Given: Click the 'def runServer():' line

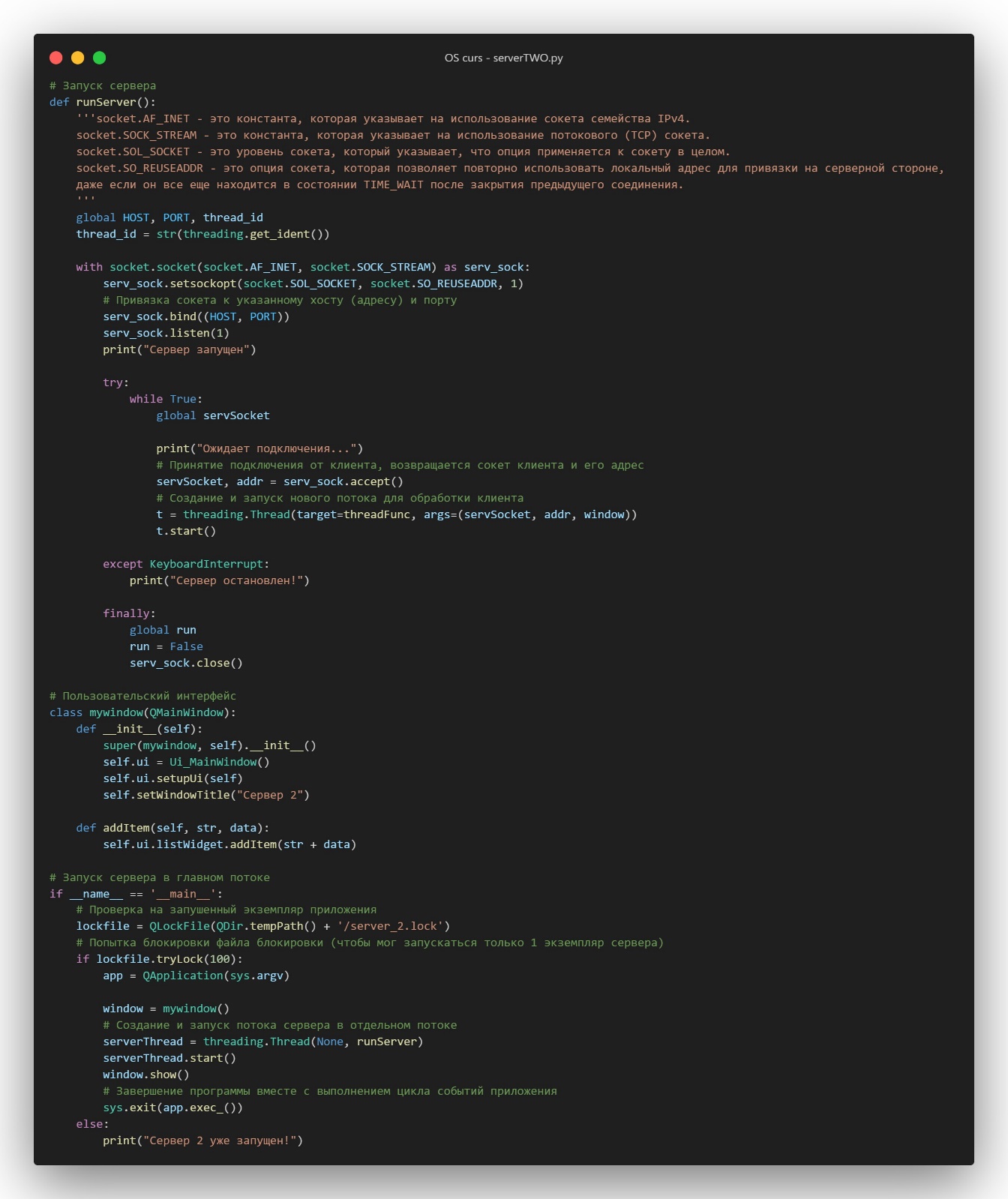Looking at the screenshot, I should tap(103, 102).
